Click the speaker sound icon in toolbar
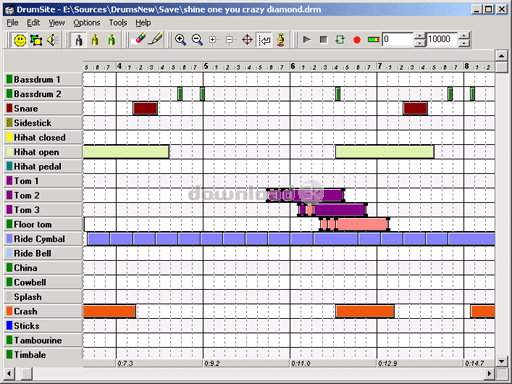Viewport: 512px width, 384px height. click(x=53, y=40)
